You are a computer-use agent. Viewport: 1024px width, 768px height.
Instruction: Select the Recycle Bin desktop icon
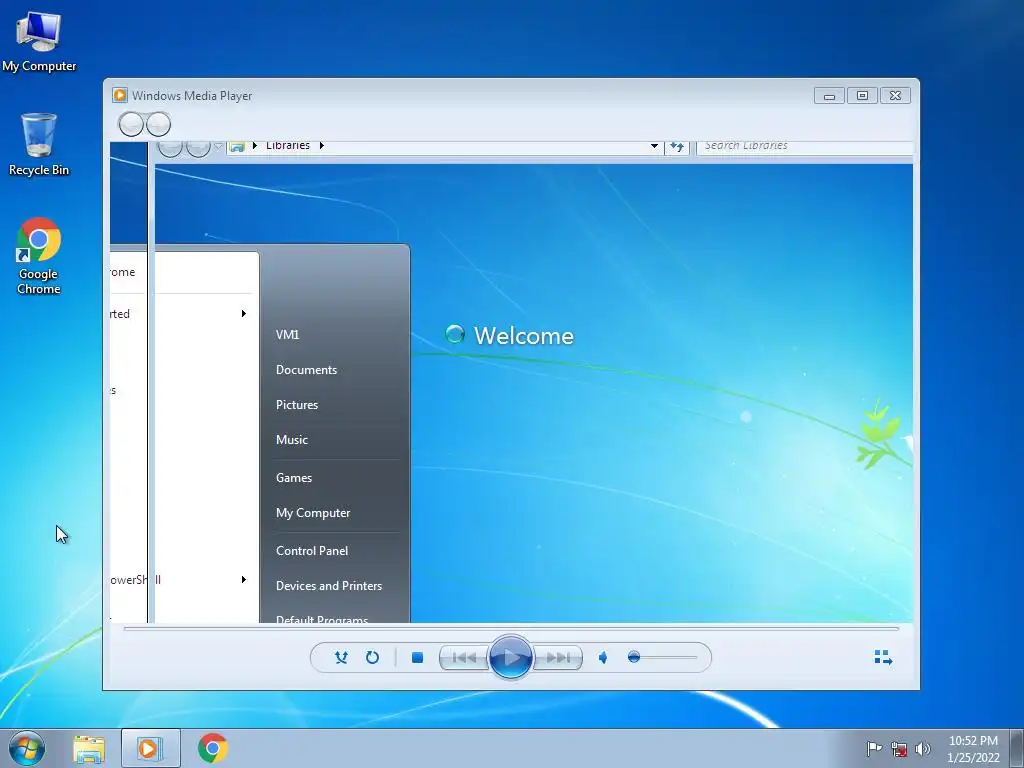coord(39,145)
